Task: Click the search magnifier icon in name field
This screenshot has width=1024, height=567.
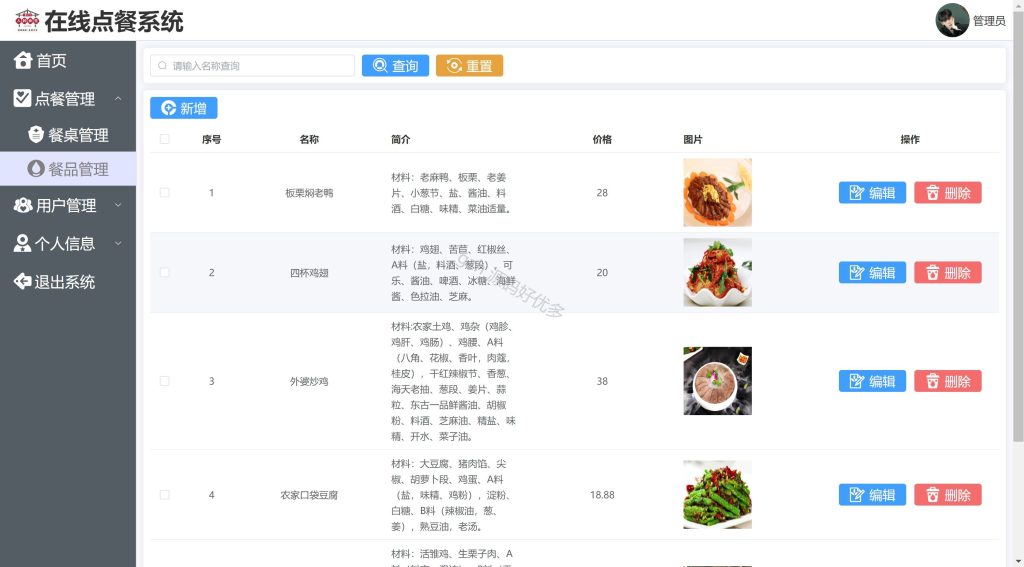Action: [x=163, y=65]
